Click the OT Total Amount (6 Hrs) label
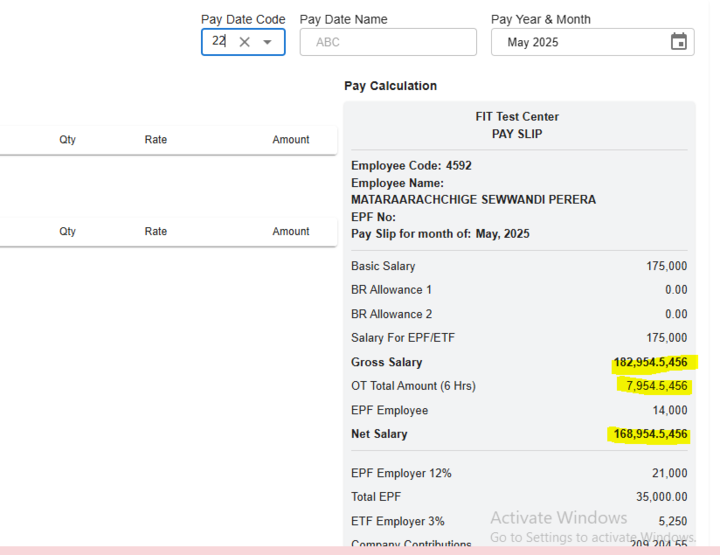 click(x=413, y=386)
